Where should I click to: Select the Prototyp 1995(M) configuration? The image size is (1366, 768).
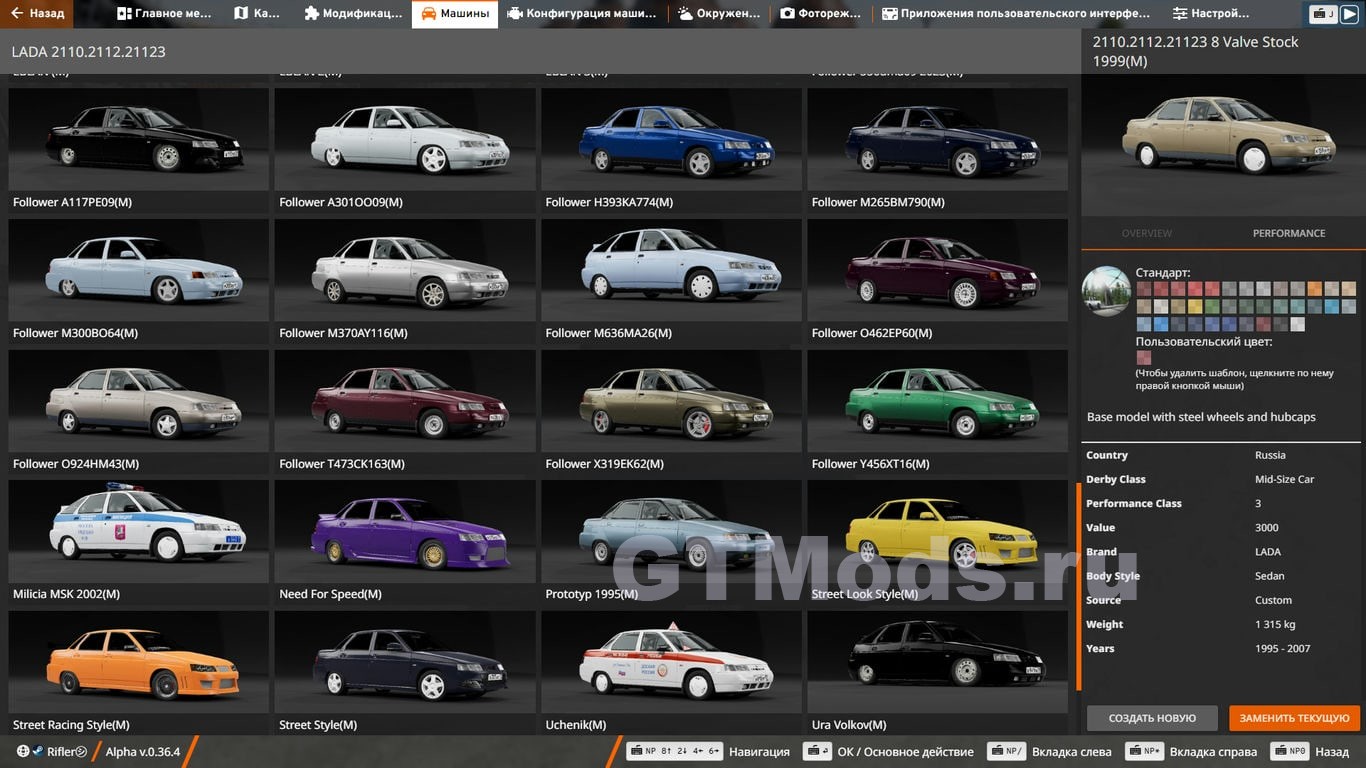pos(671,542)
